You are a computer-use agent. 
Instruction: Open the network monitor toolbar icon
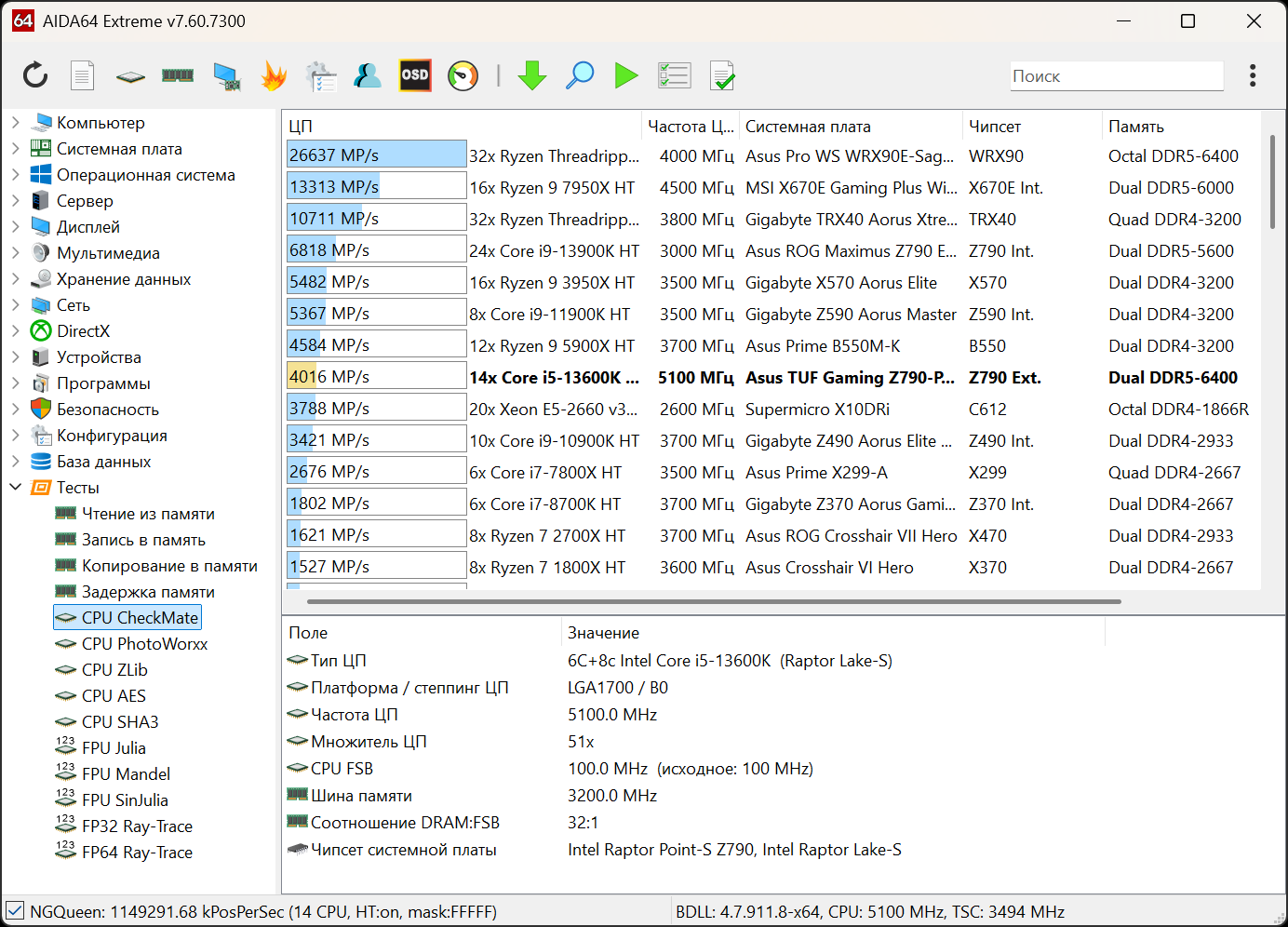click(226, 76)
